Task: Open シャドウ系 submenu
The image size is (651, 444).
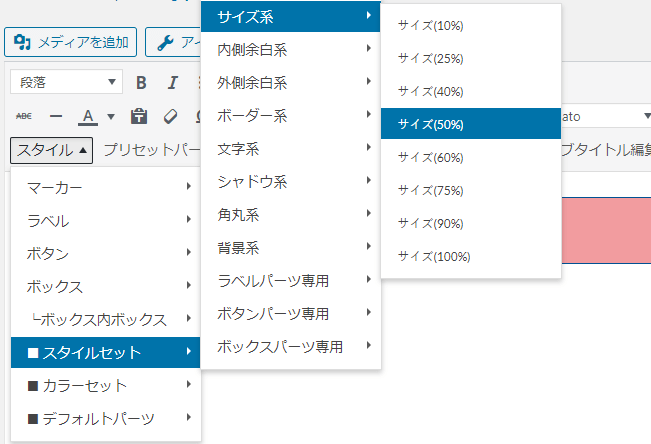Action: coord(291,182)
